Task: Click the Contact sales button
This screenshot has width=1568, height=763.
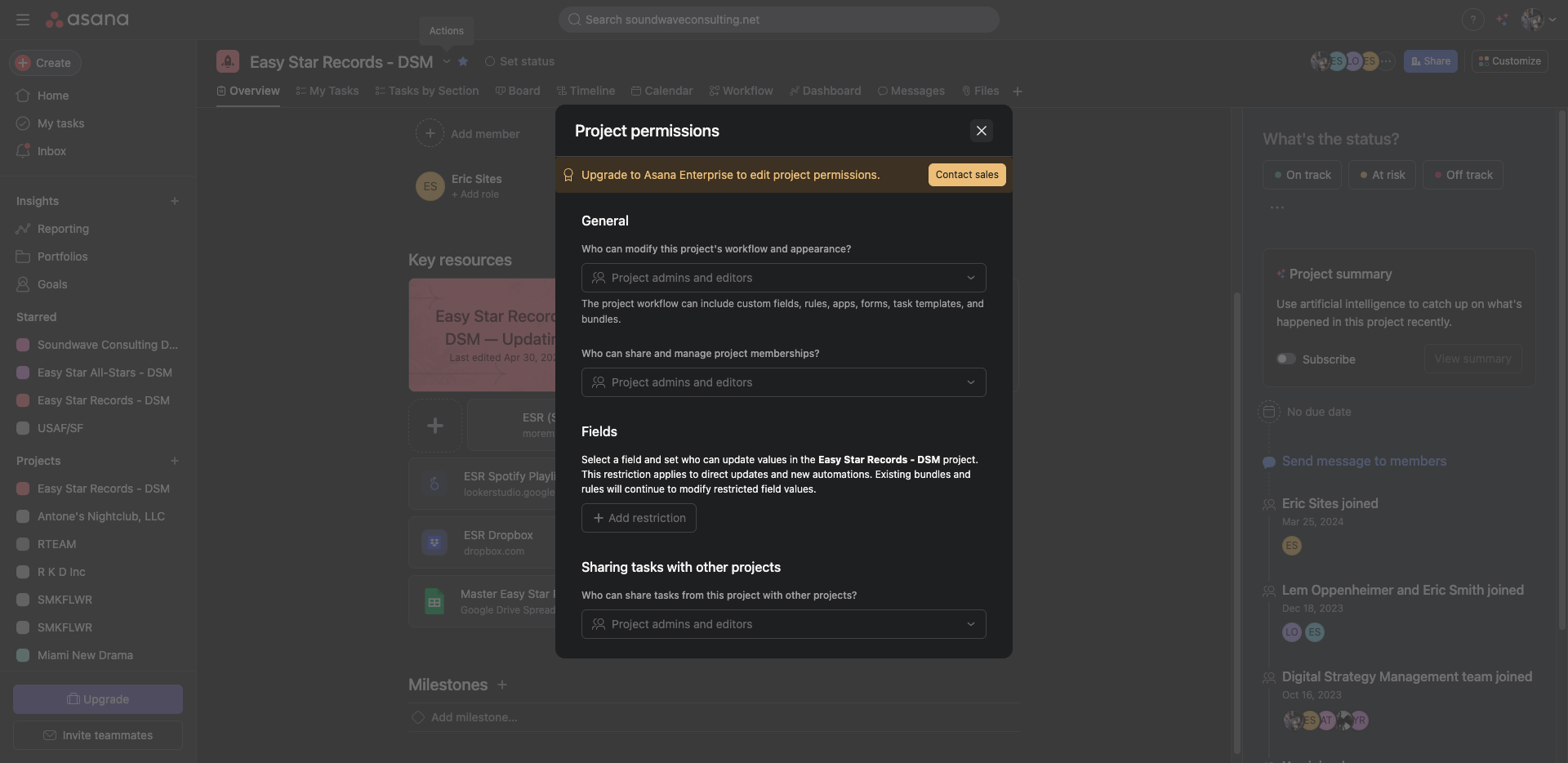Action: click(967, 175)
